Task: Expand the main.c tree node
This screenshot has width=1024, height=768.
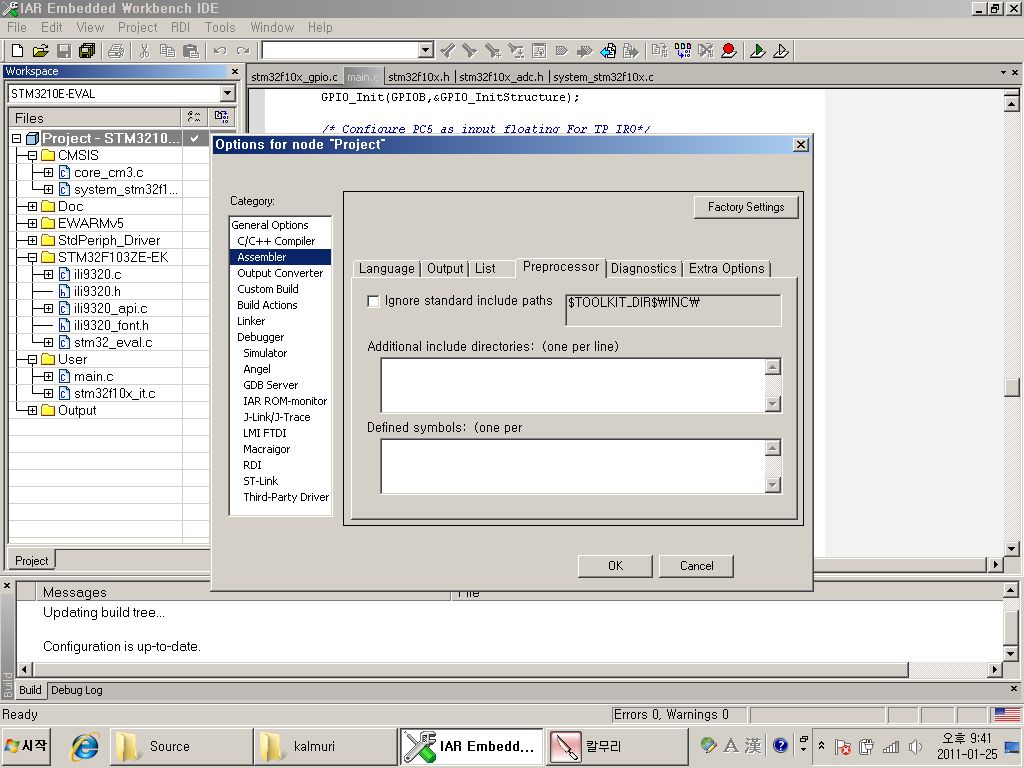Action: point(48,376)
